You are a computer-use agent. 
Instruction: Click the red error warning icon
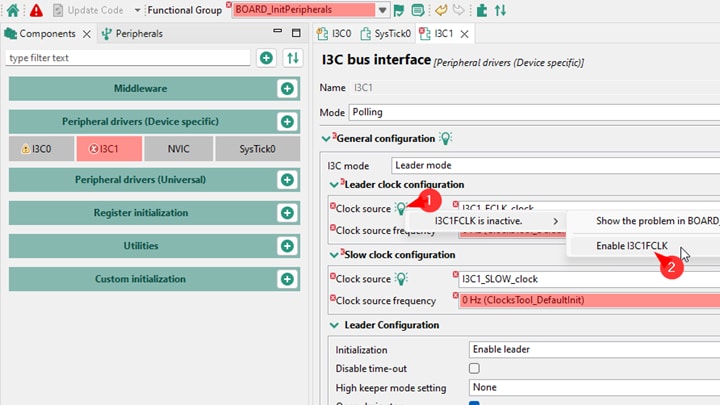tap(36, 10)
